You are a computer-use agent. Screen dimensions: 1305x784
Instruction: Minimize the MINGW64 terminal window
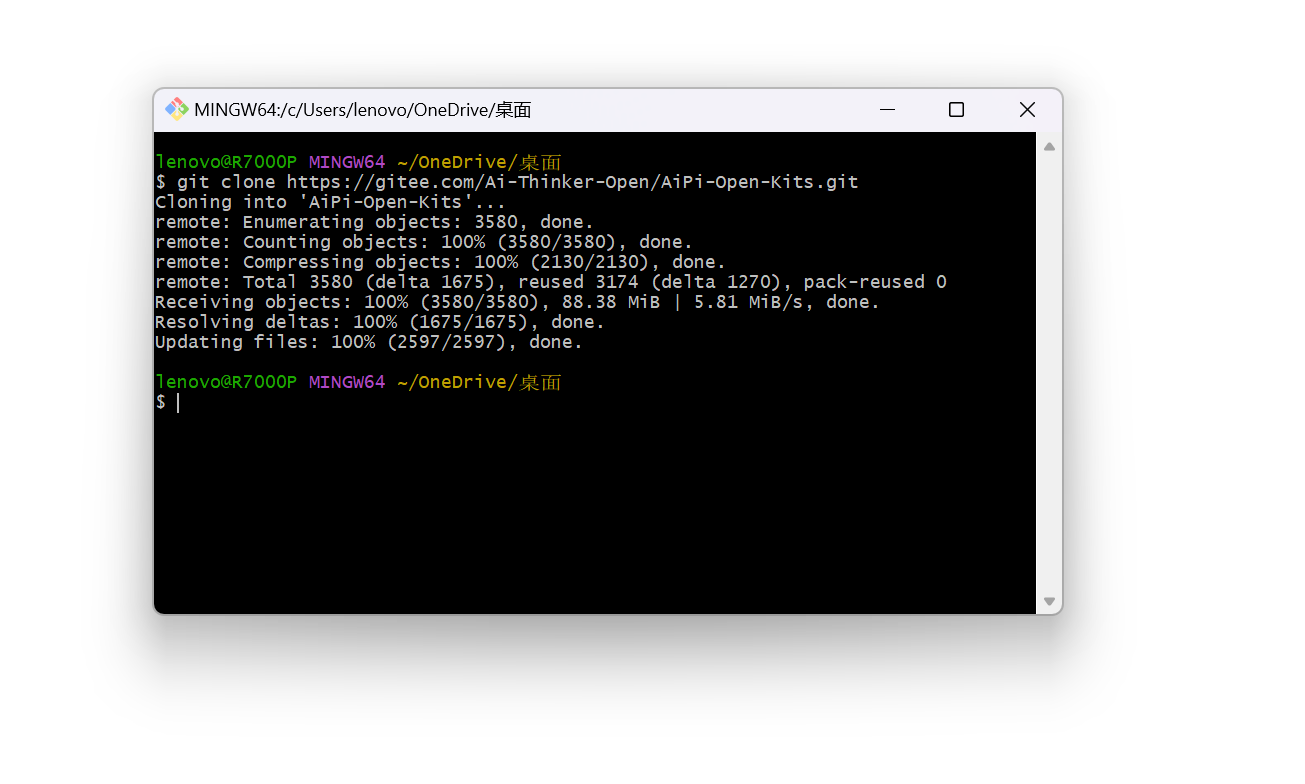tap(886, 110)
